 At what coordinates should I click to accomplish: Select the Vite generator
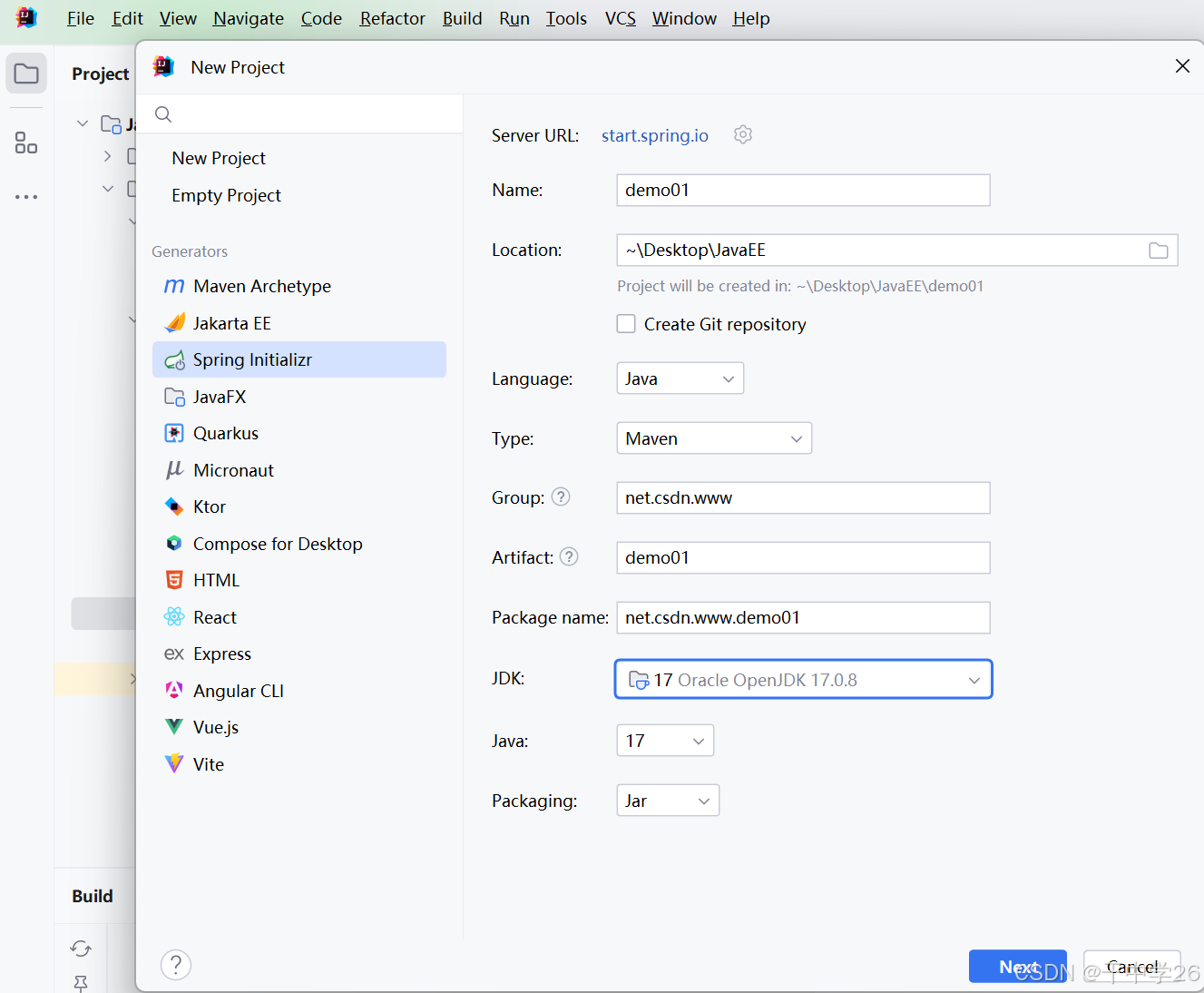click(299, 764)
